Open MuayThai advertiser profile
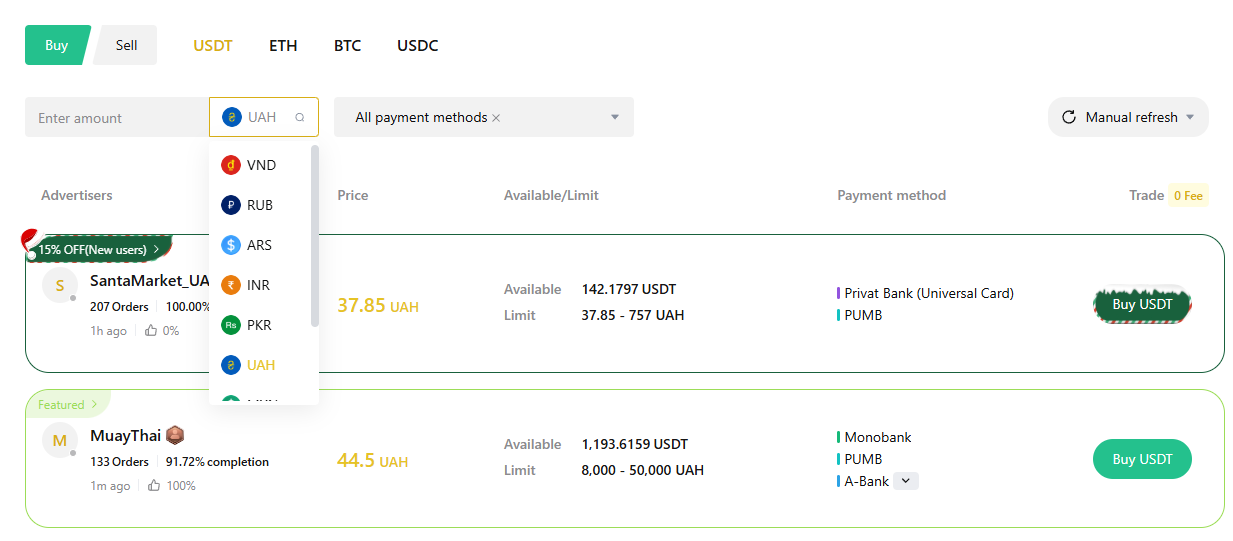 125,436
